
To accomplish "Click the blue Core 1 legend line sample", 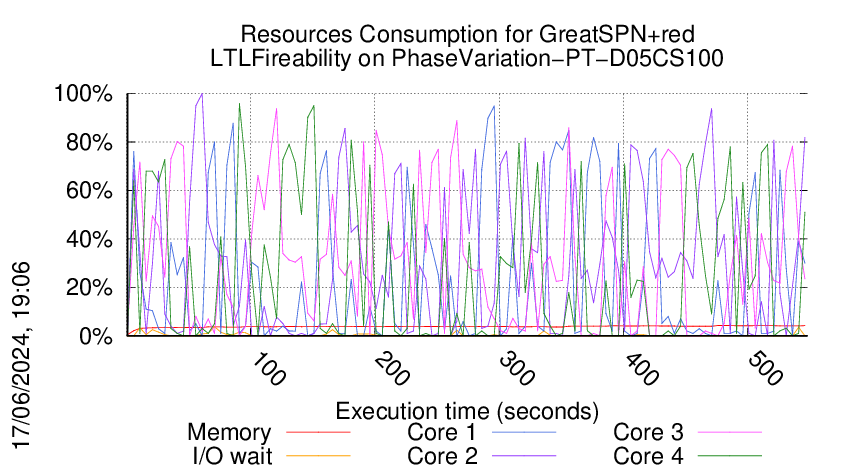I will click(524, 432).
